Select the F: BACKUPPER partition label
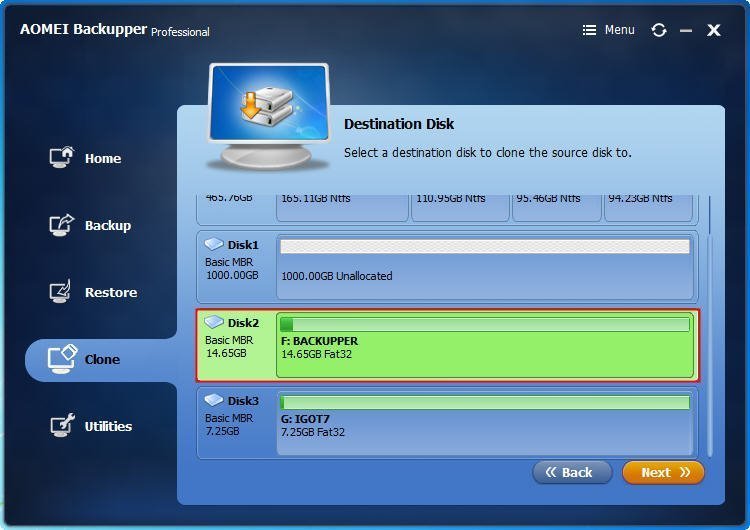Screen dimensions: 750x530 coord(320,341)
